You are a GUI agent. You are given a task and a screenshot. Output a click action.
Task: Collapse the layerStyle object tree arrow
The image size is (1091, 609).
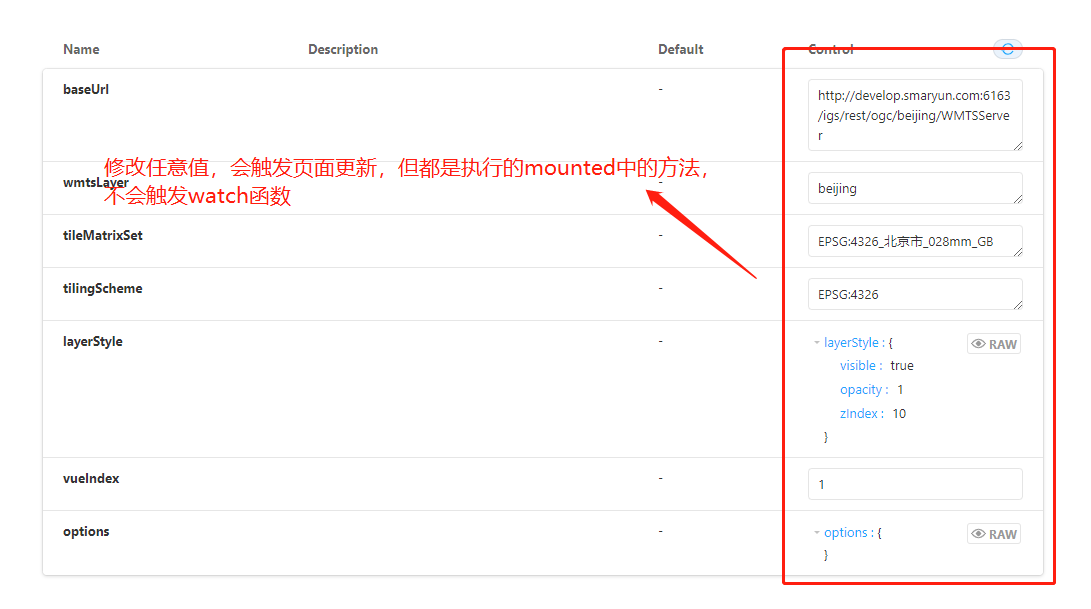coord(817,342)
